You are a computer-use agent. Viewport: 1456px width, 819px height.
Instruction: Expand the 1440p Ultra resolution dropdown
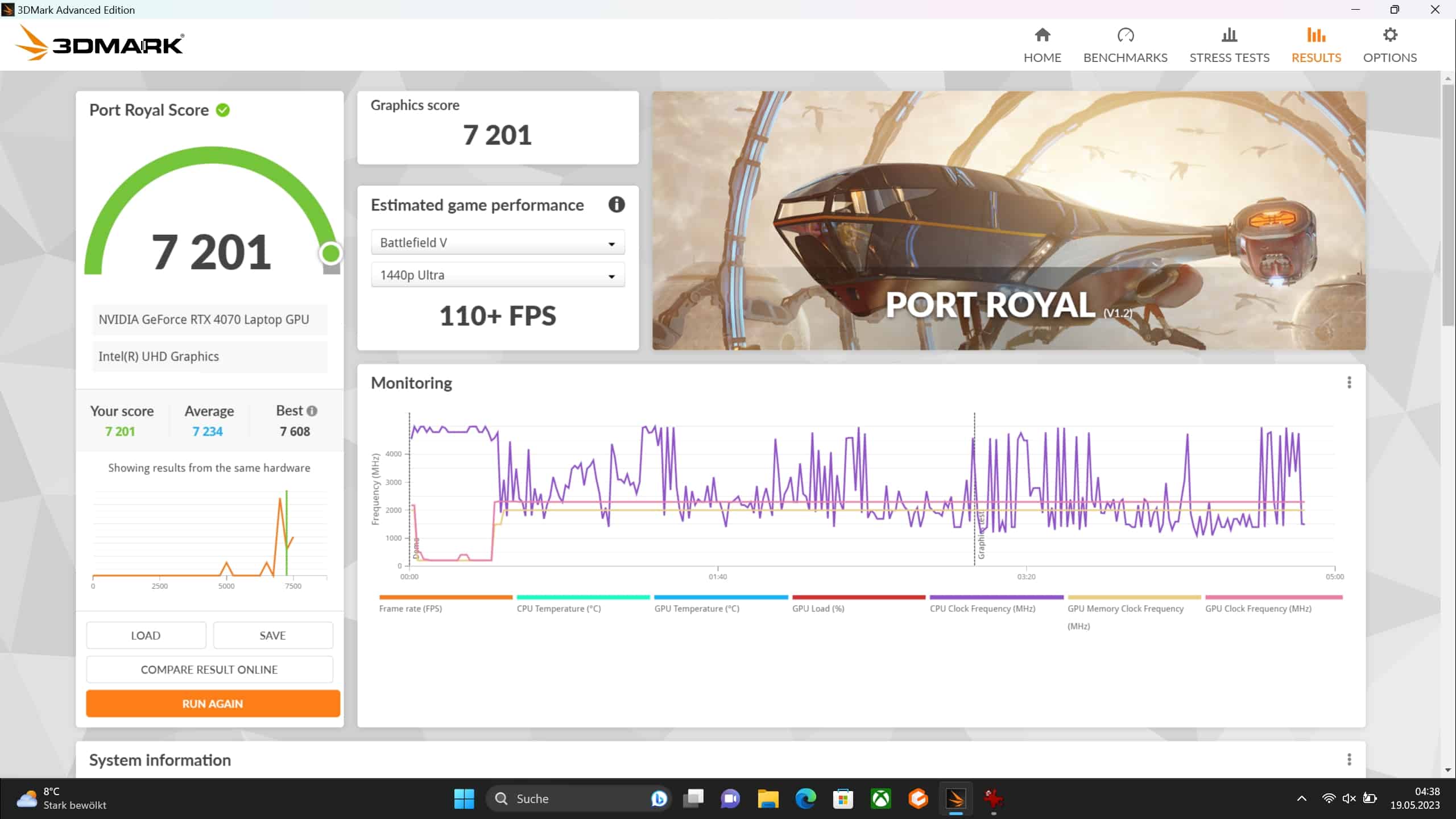498,275
